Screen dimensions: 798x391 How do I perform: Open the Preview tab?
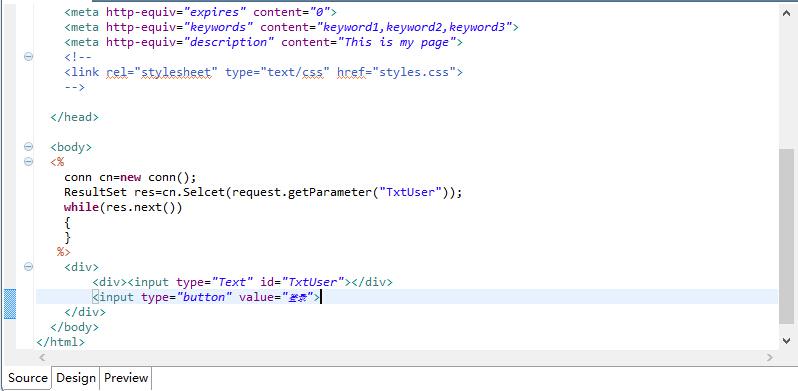click(126, 378)
